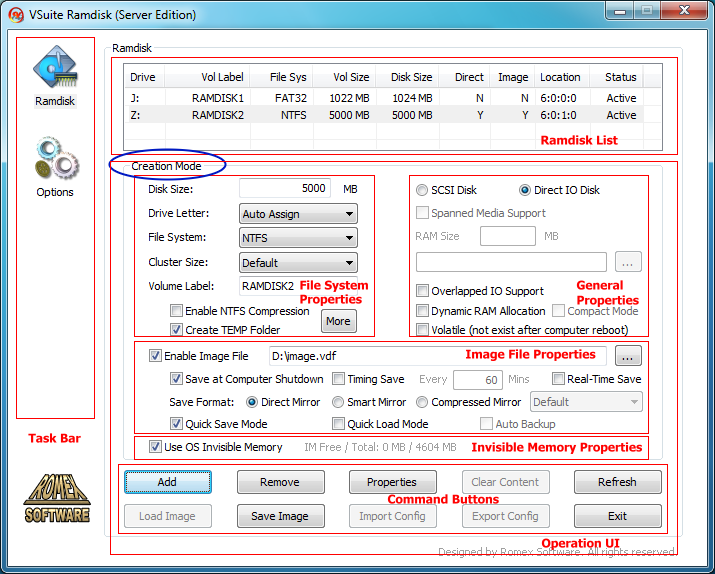Viewport: 715px width, 574px height.
Task: Open the Drive Letter dropdown
Action: (x=298, y=214)
